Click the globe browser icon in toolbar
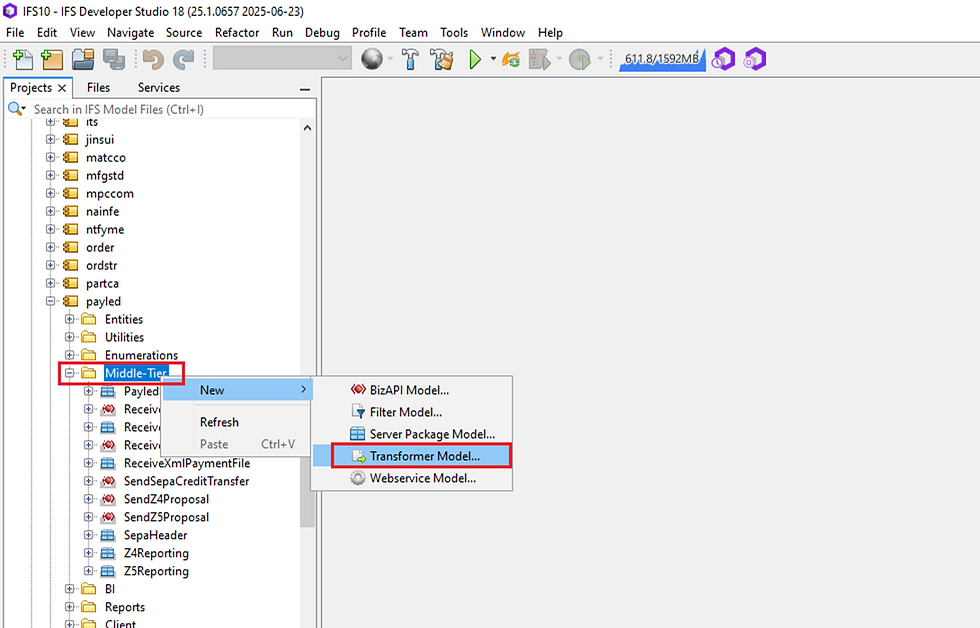This screenshot has height=628, width=980. [372, 59]
